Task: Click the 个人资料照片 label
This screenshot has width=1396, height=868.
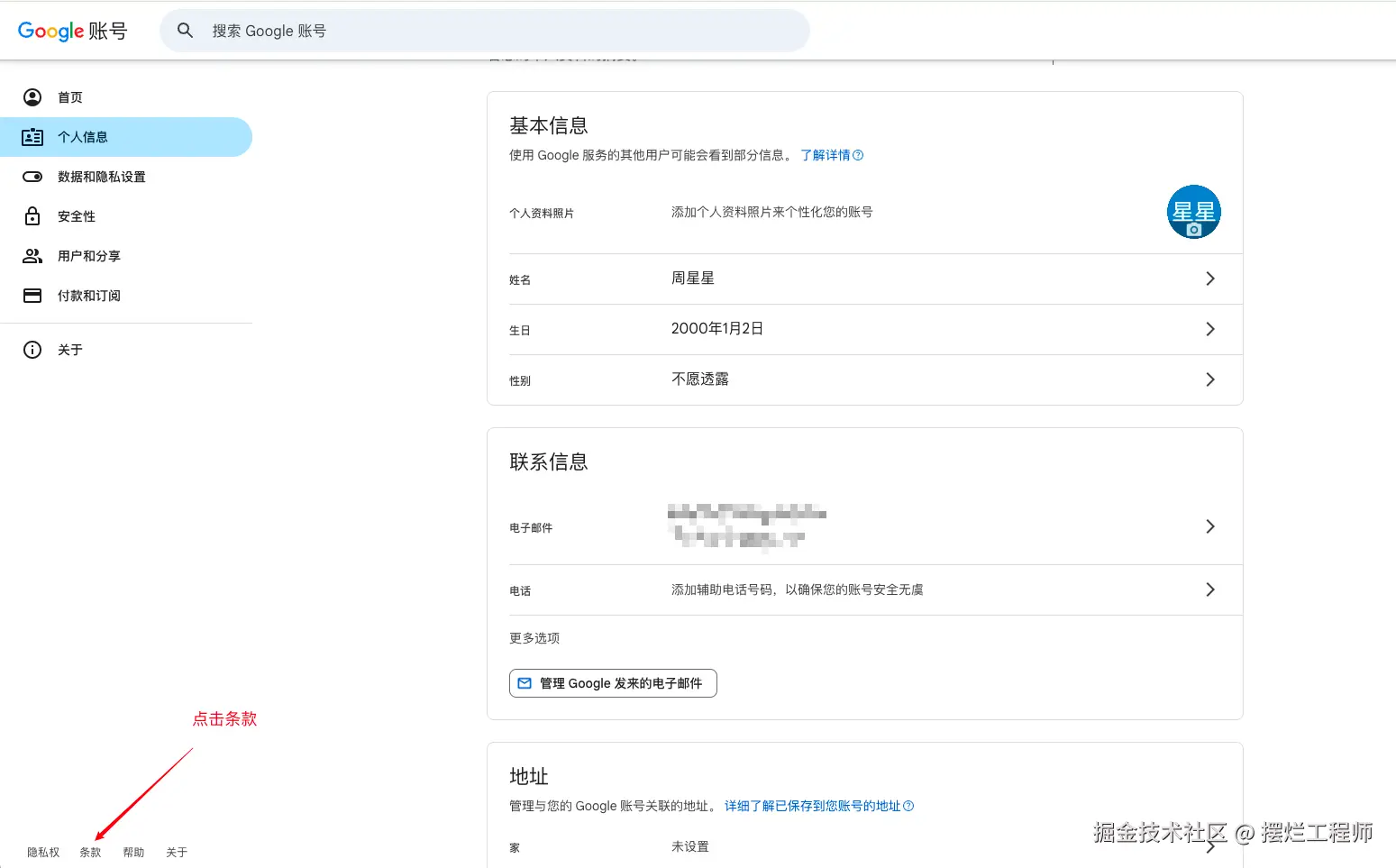Action: coord(542,214)
